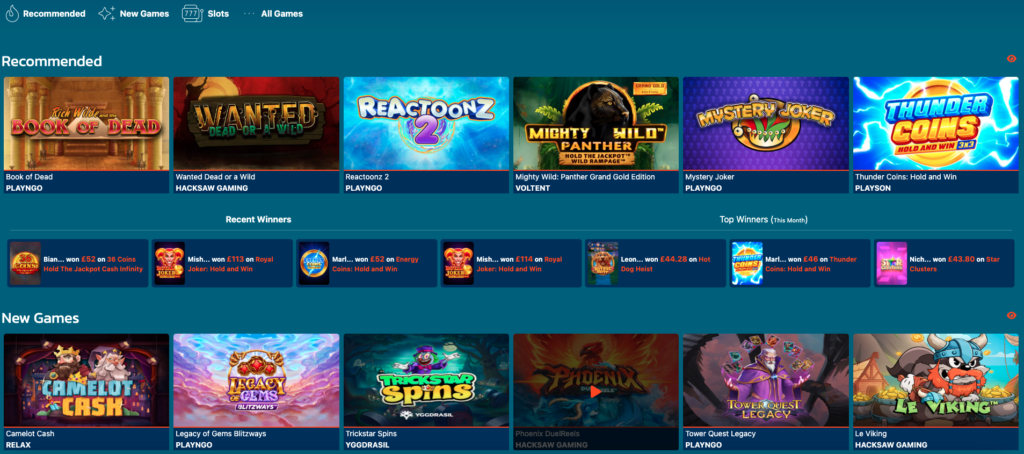The width and height of the screenshot is (1024, 454).
Task: Click the Energy Coins winner game icon
Action: [314, 263]
